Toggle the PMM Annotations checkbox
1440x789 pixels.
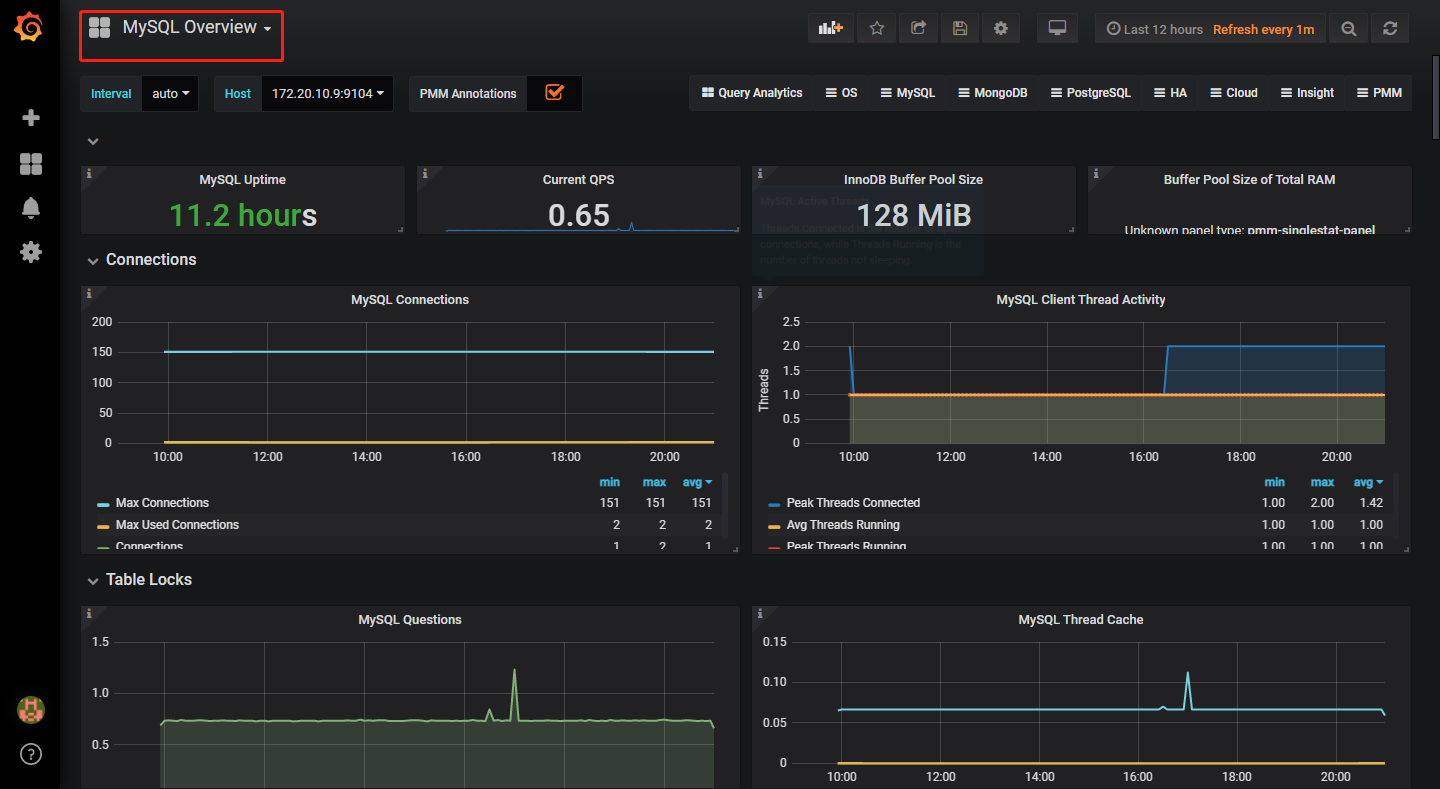(x=554, y=92)
